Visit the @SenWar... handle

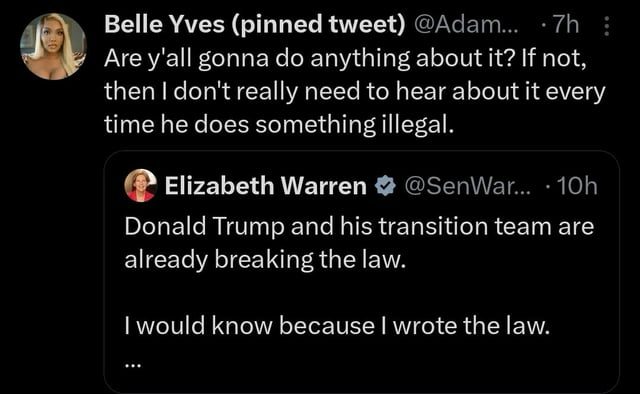tap(468, 186)
